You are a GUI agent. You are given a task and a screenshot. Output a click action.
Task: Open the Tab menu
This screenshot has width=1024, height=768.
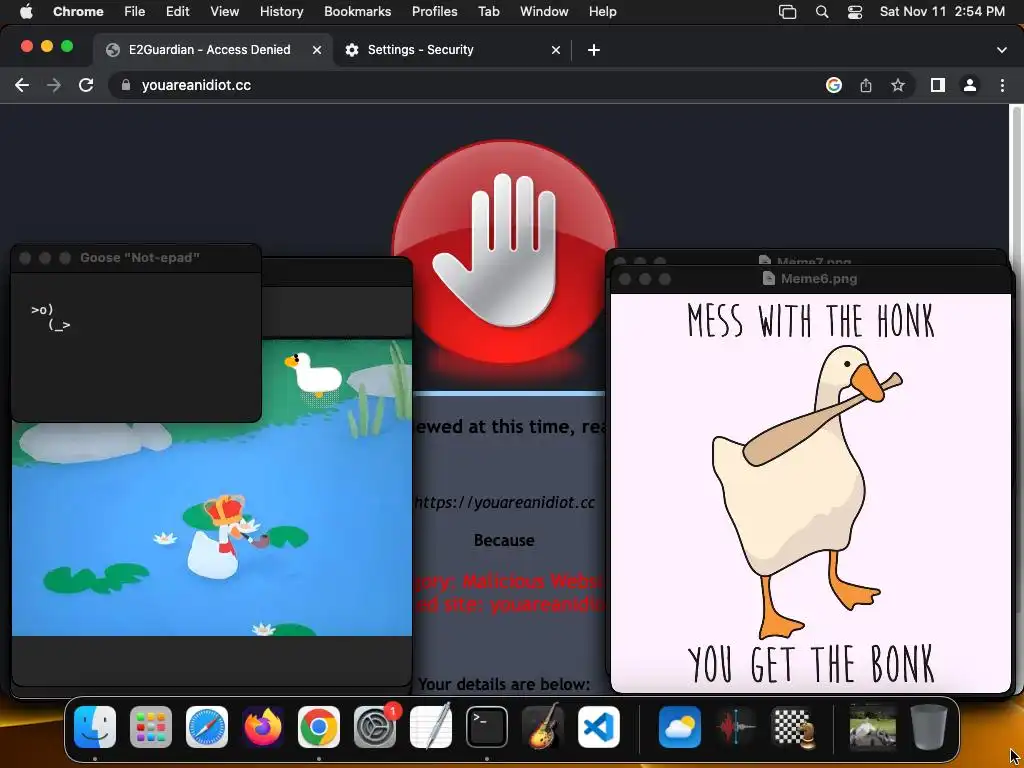488,12
